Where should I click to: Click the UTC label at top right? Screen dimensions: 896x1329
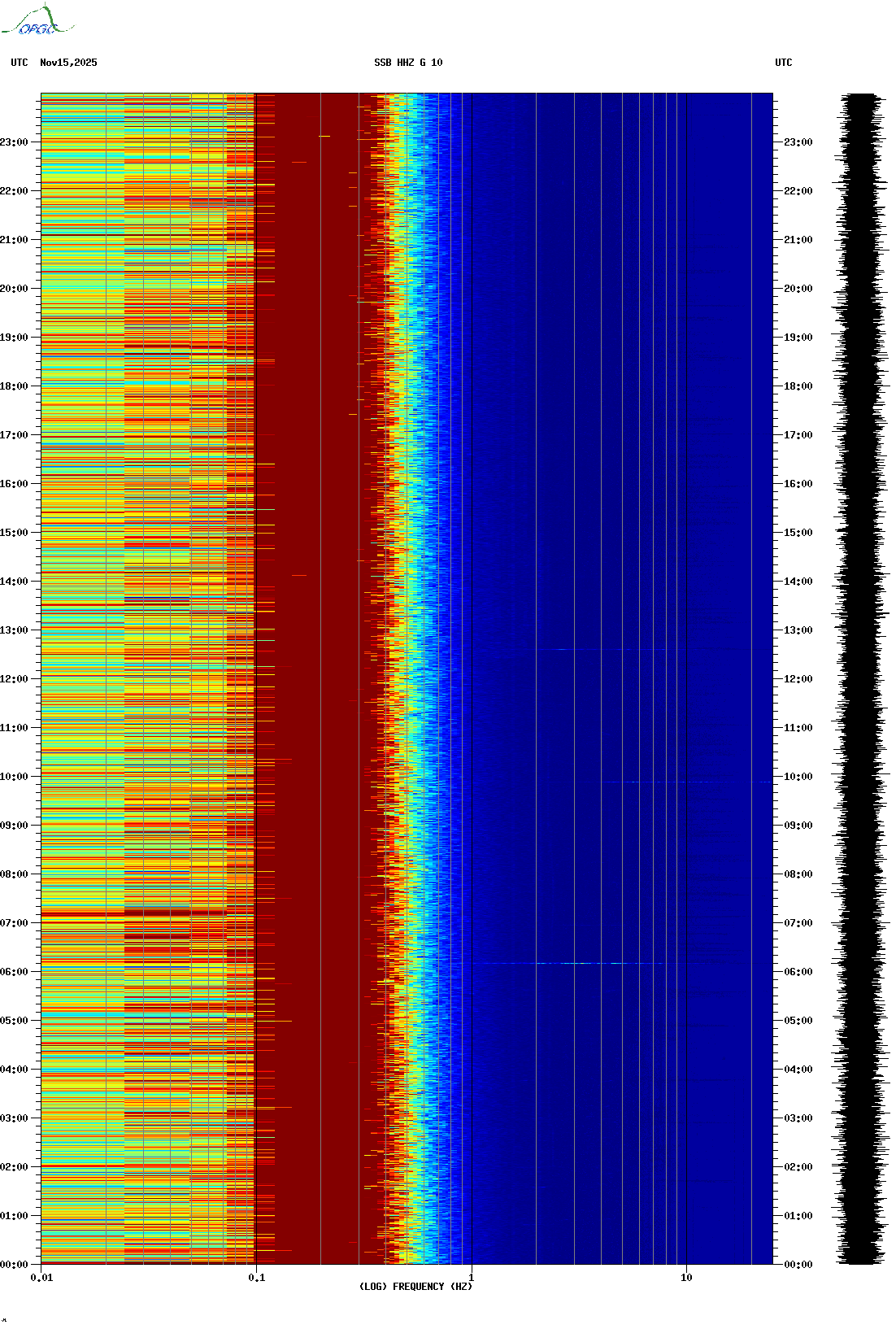coord(783,63)
